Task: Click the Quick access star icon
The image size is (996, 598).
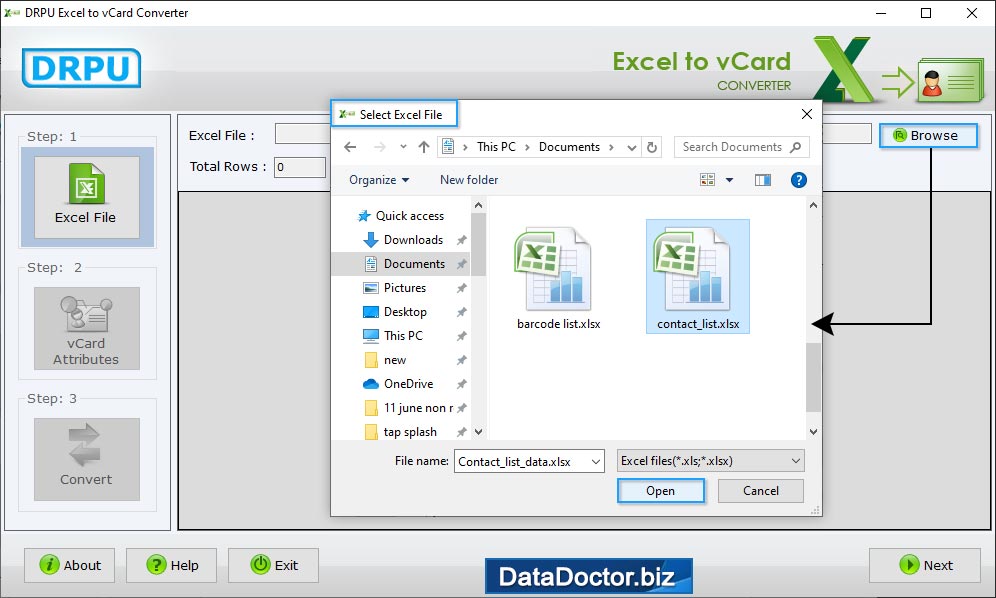Action: 364,216
